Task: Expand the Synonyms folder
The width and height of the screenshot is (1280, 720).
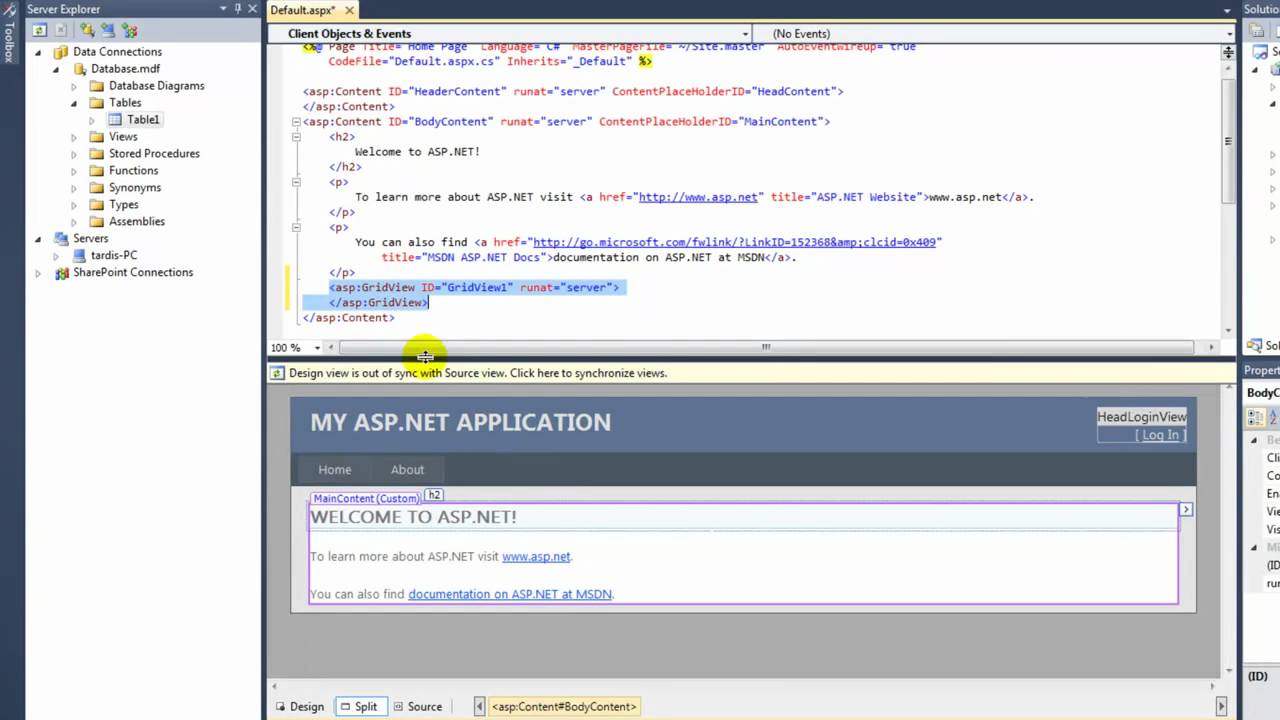Action: click(74, 188)
